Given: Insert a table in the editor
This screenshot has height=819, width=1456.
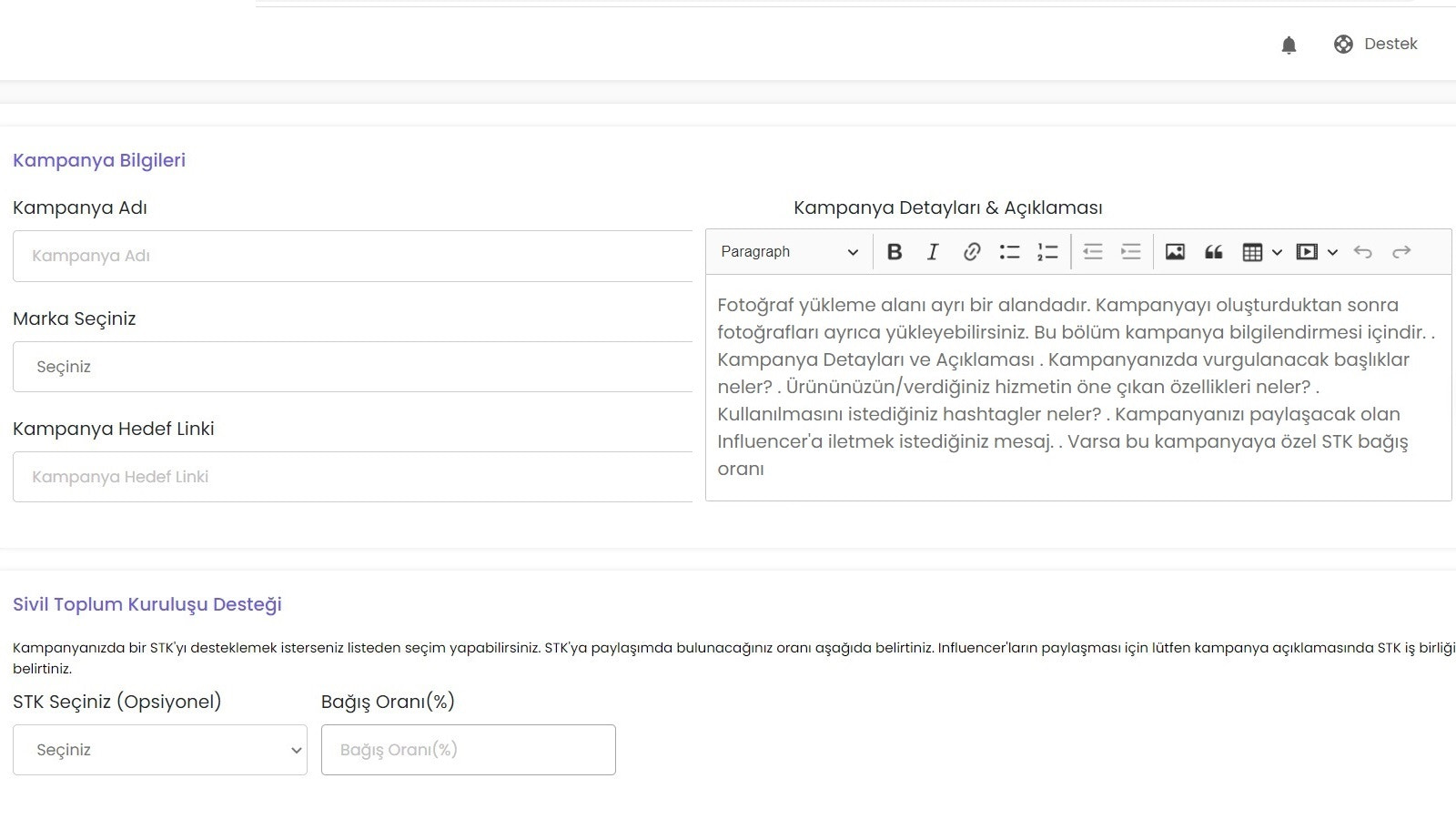Looking at the screenshot, I should click(x=1252, y=252).
